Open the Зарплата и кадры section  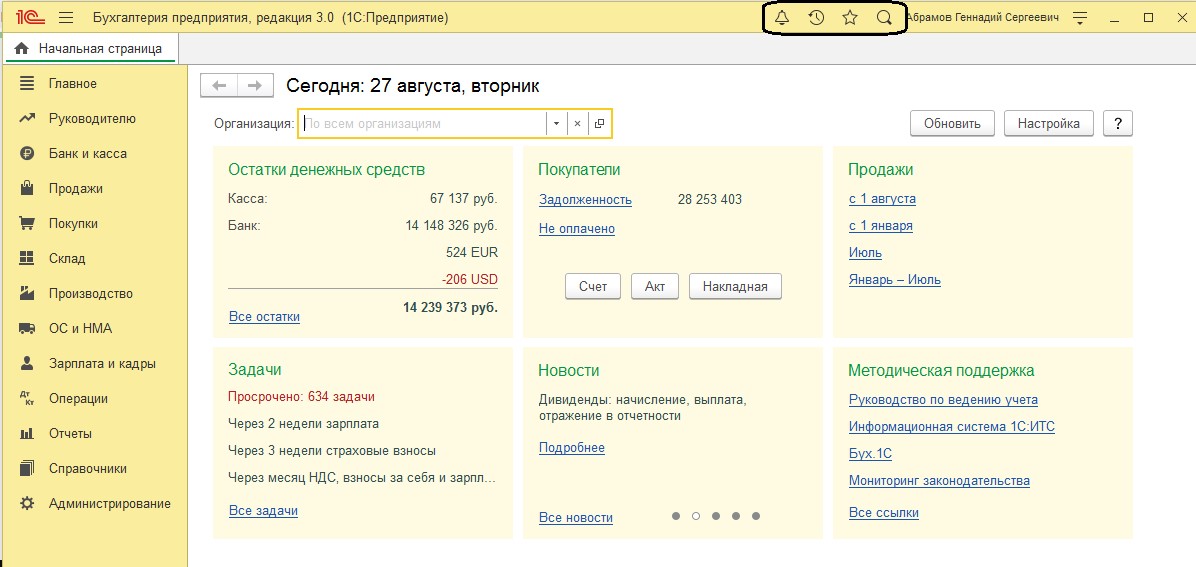coord(101,364)
